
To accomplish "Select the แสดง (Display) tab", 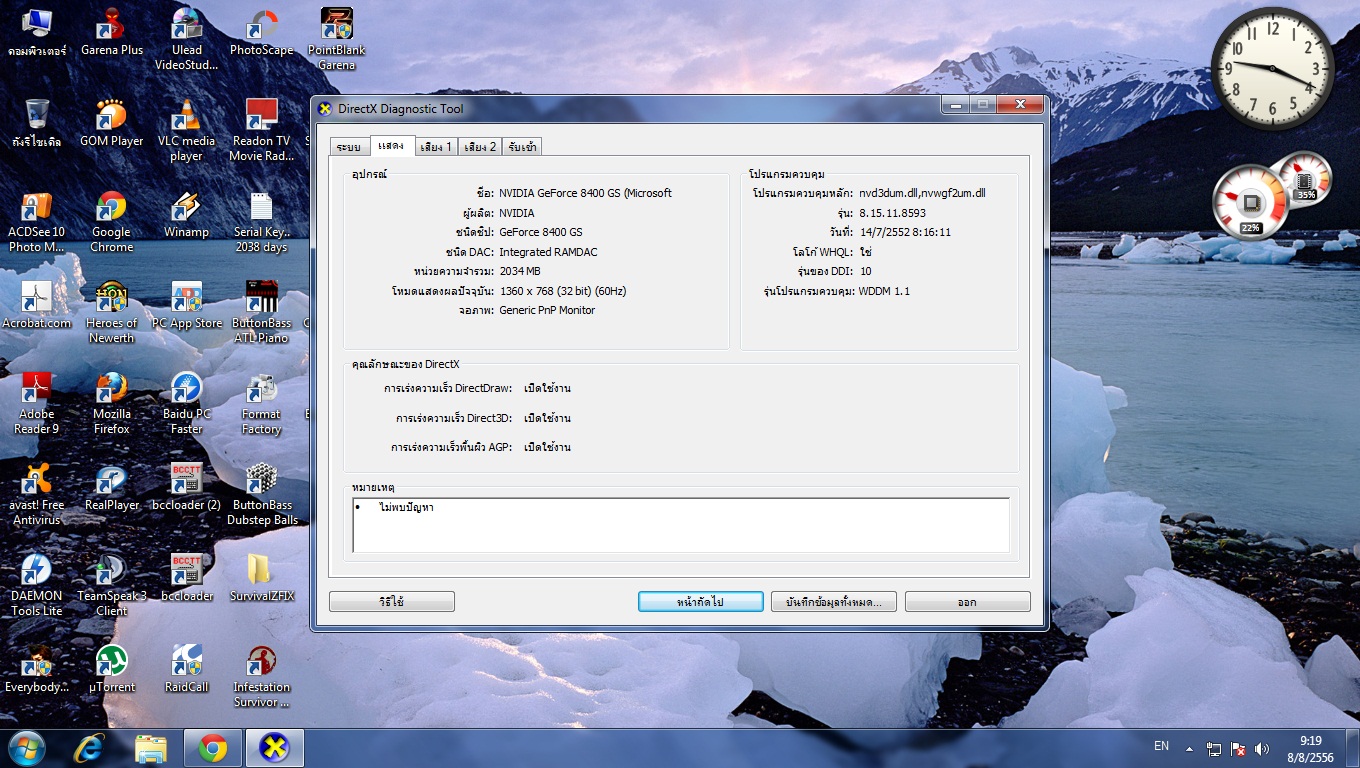I will click(x=391, y=146).
